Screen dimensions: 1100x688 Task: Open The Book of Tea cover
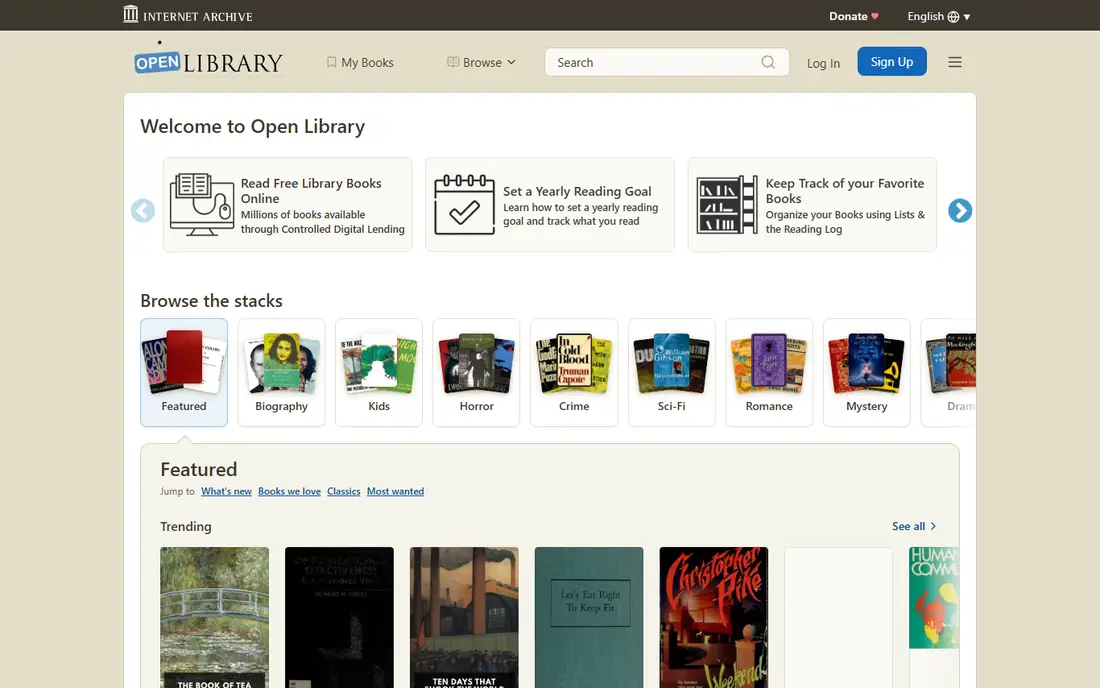click(x=215, y=617)
